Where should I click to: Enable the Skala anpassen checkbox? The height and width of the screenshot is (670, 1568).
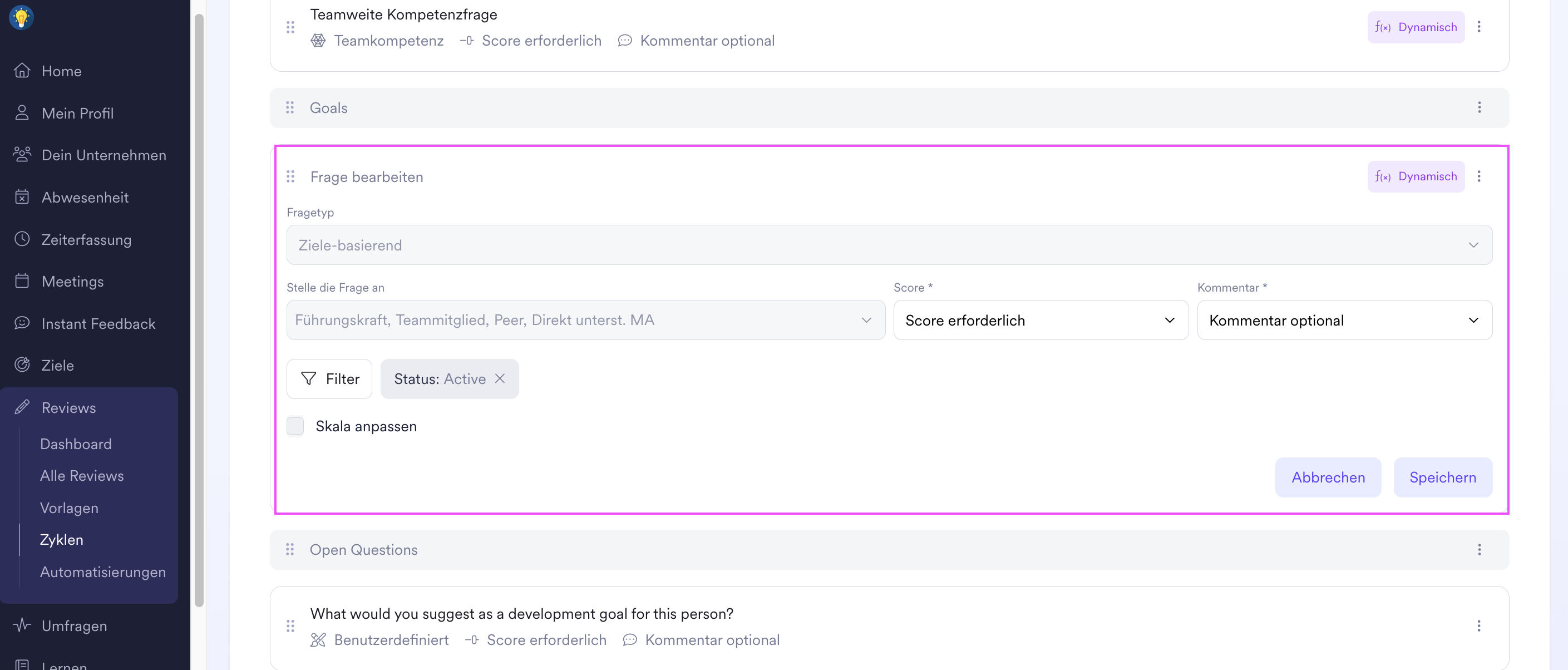coord(295,426)
